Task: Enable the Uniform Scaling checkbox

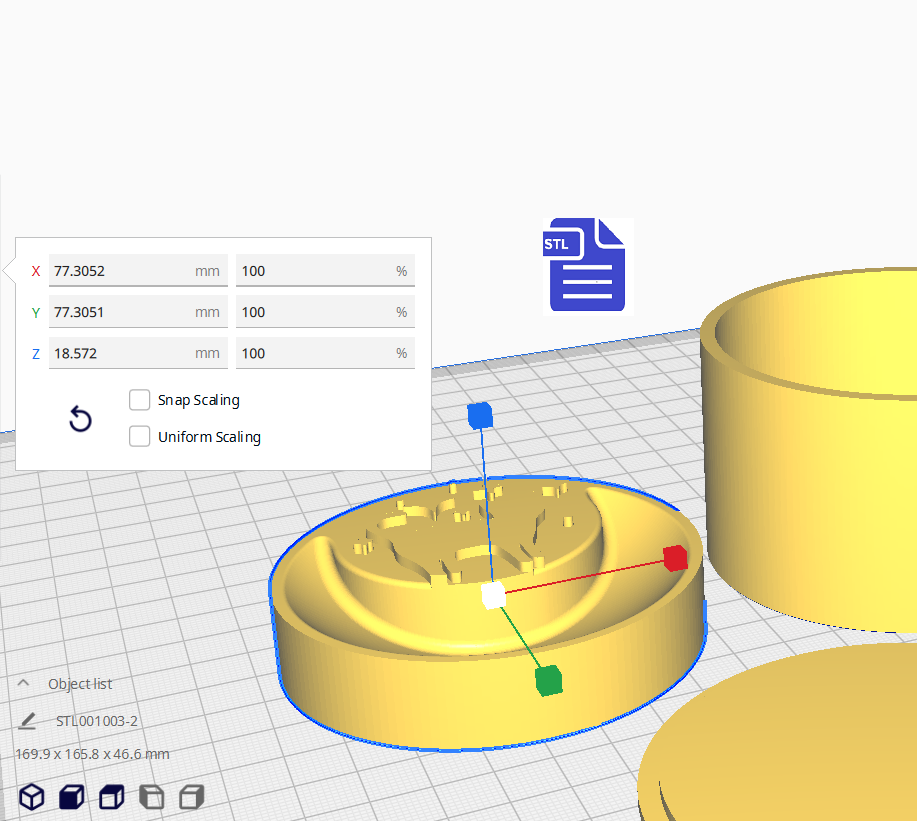Action: point(140,437)
